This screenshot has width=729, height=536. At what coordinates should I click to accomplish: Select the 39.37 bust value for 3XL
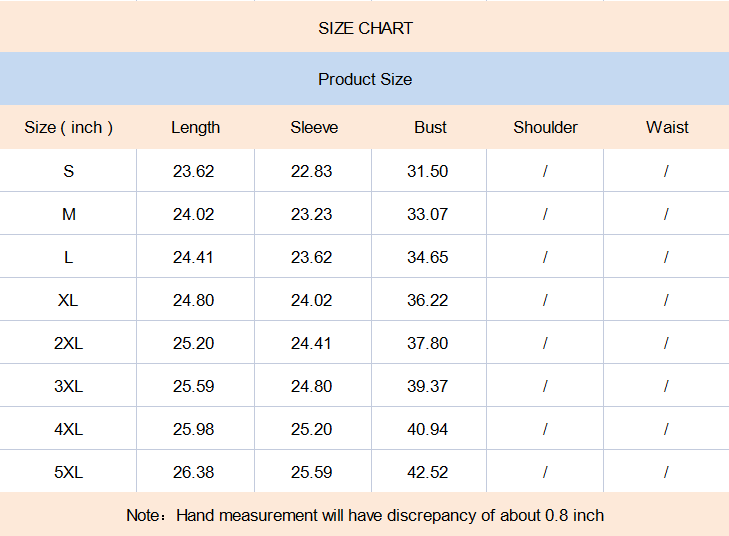(x=428, y=386)
